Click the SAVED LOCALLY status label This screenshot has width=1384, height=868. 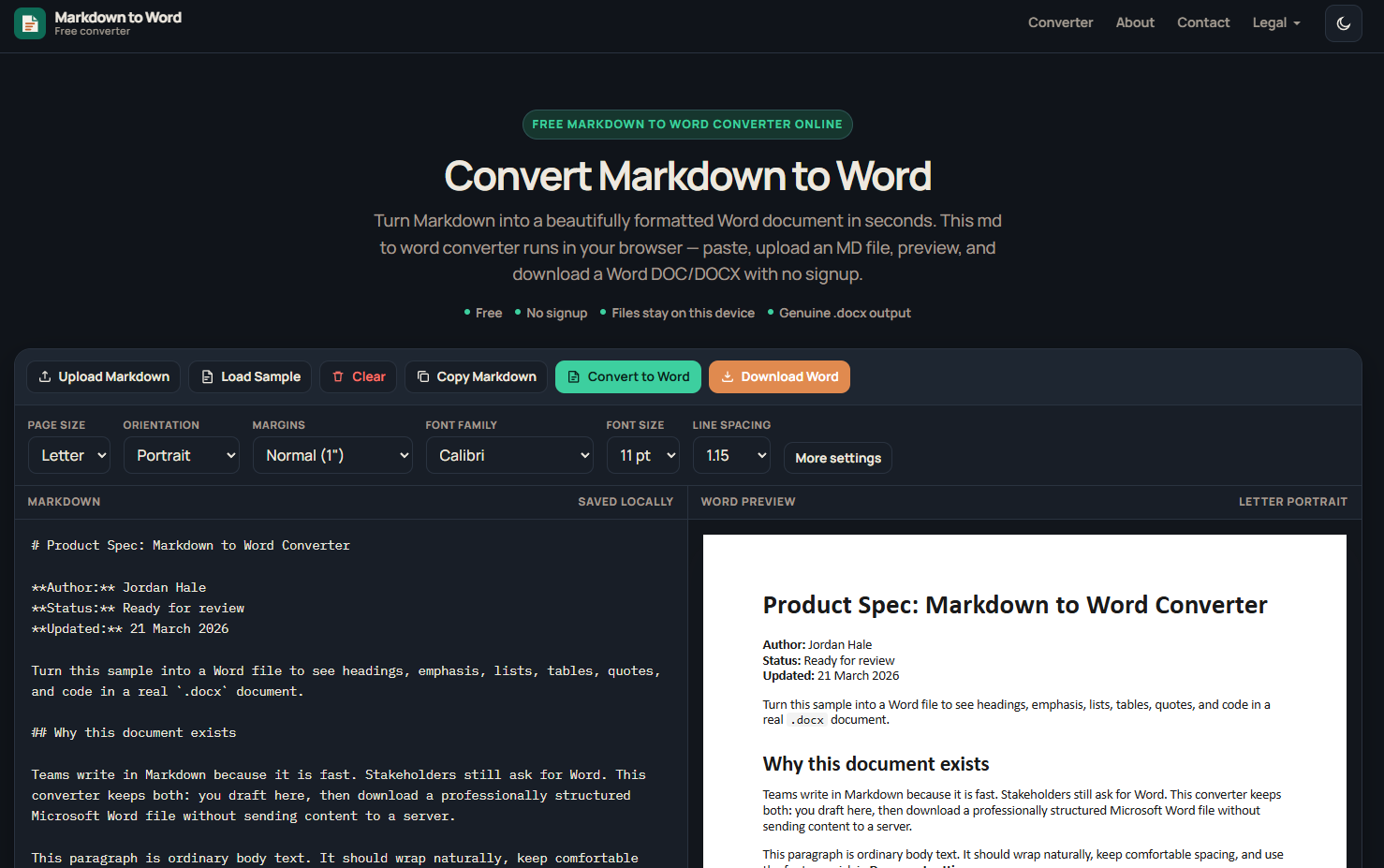click(626, 502)
